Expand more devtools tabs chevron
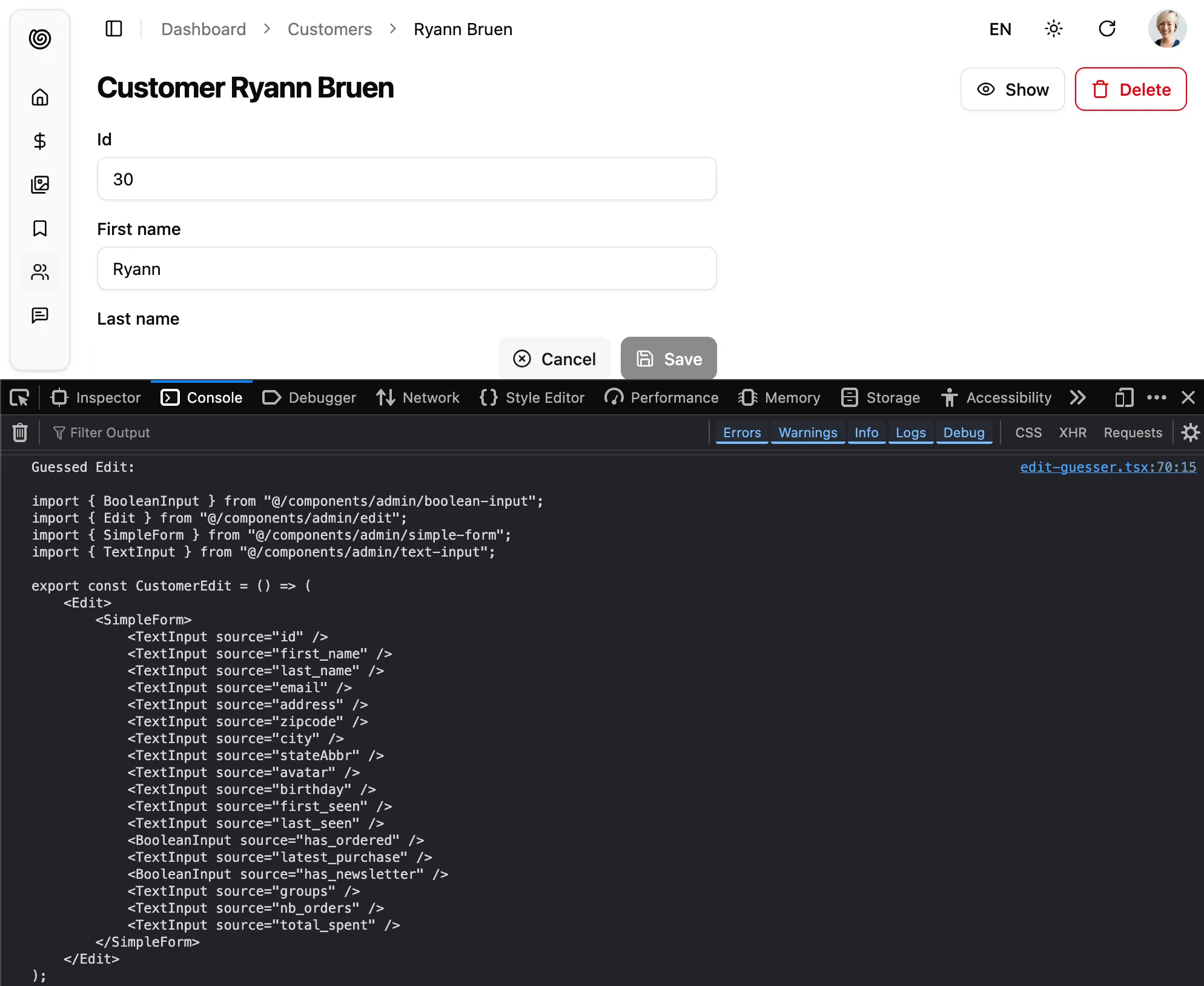The image size is (1204, 986). [1077, 398]
